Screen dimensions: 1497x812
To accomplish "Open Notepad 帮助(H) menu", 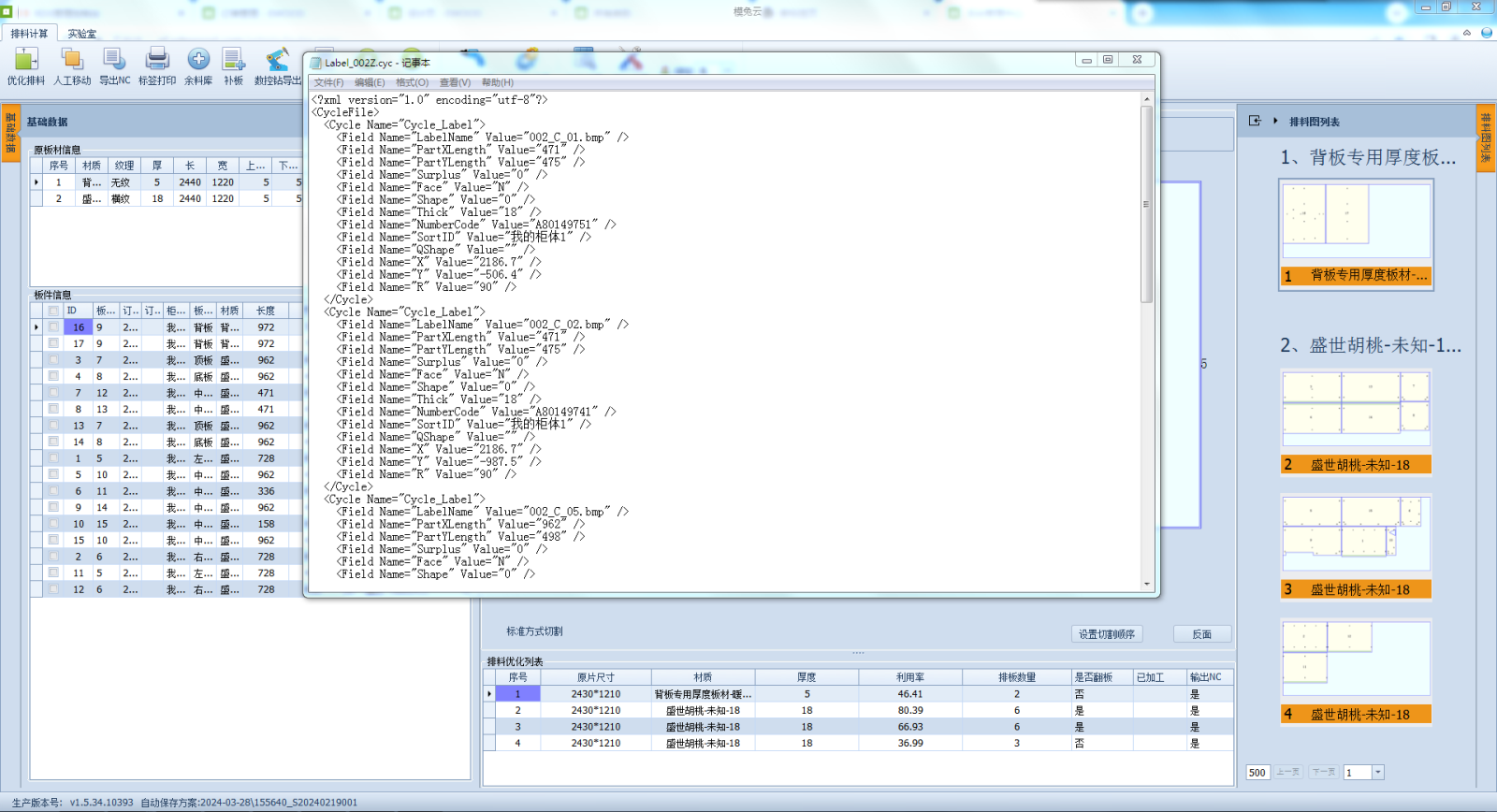I will pyautogui.click(x=497, y=82).
